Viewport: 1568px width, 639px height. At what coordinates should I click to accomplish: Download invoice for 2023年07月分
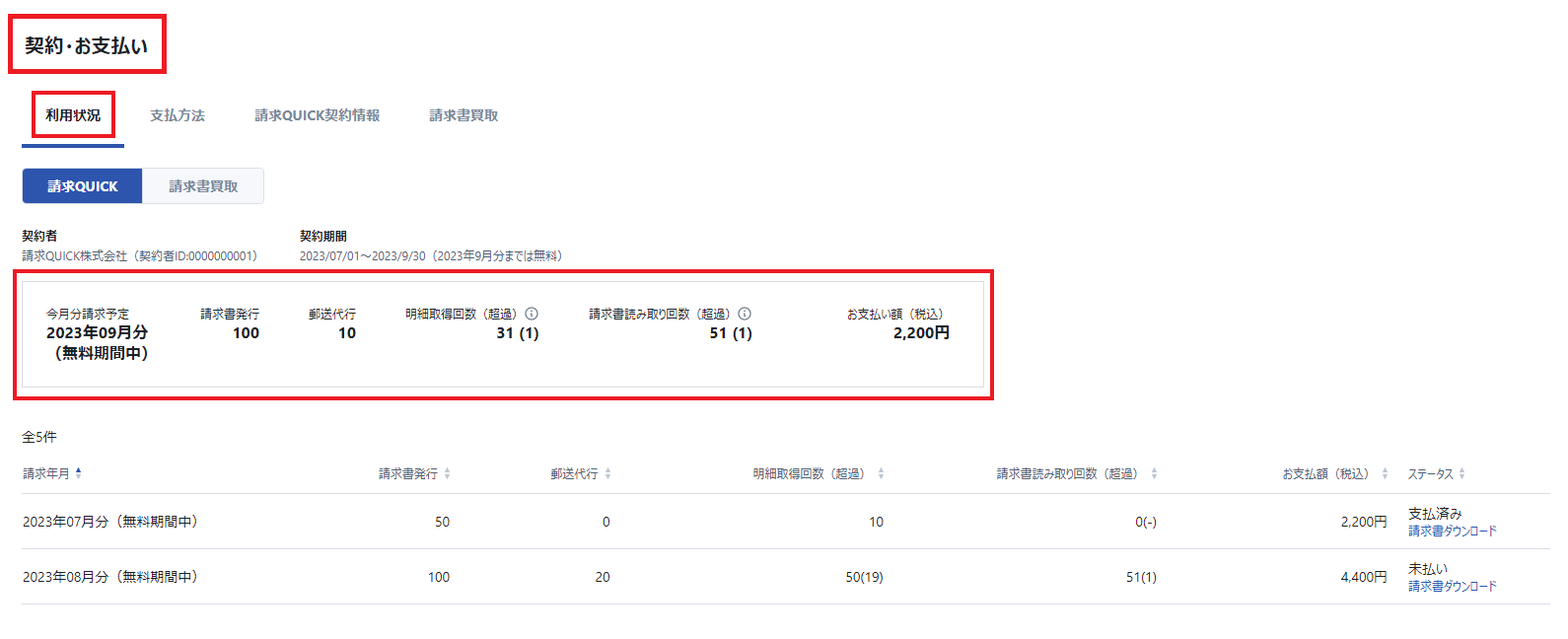(x=1452, y=531)
